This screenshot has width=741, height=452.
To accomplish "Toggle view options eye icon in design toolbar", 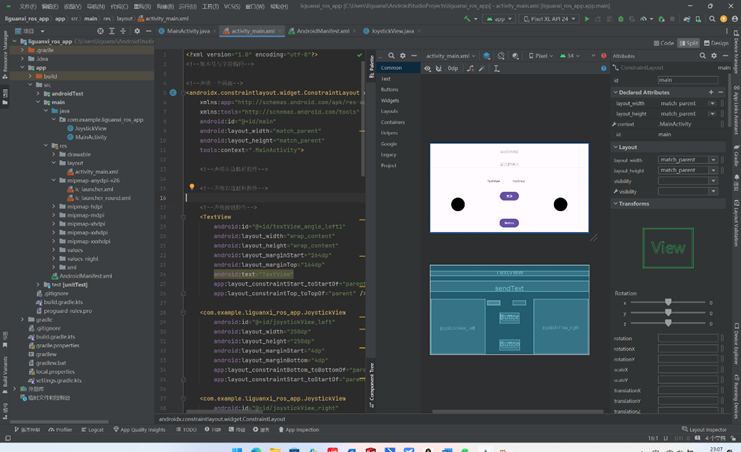I will 427,69.
